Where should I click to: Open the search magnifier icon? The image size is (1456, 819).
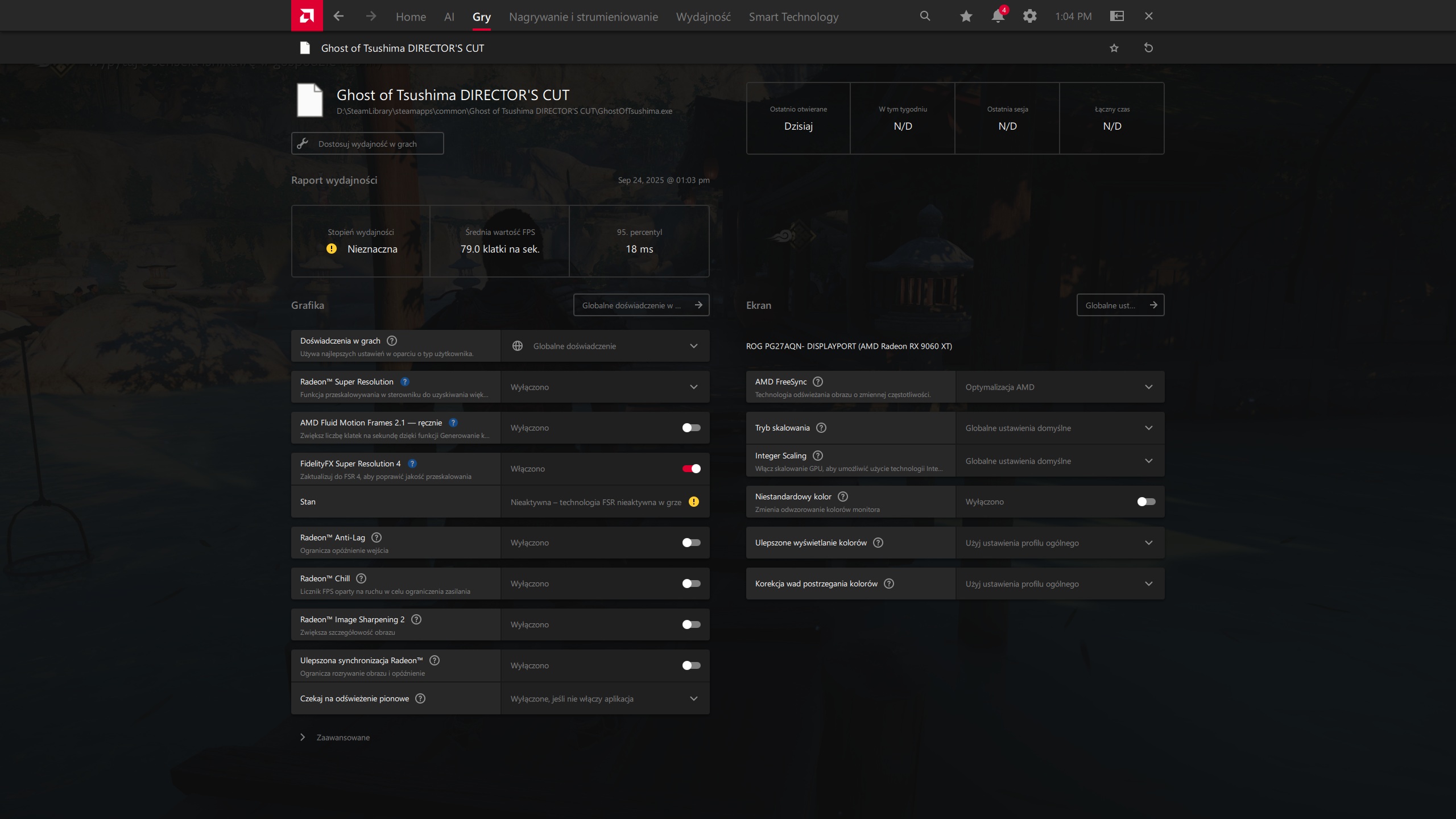coord(925,16)
